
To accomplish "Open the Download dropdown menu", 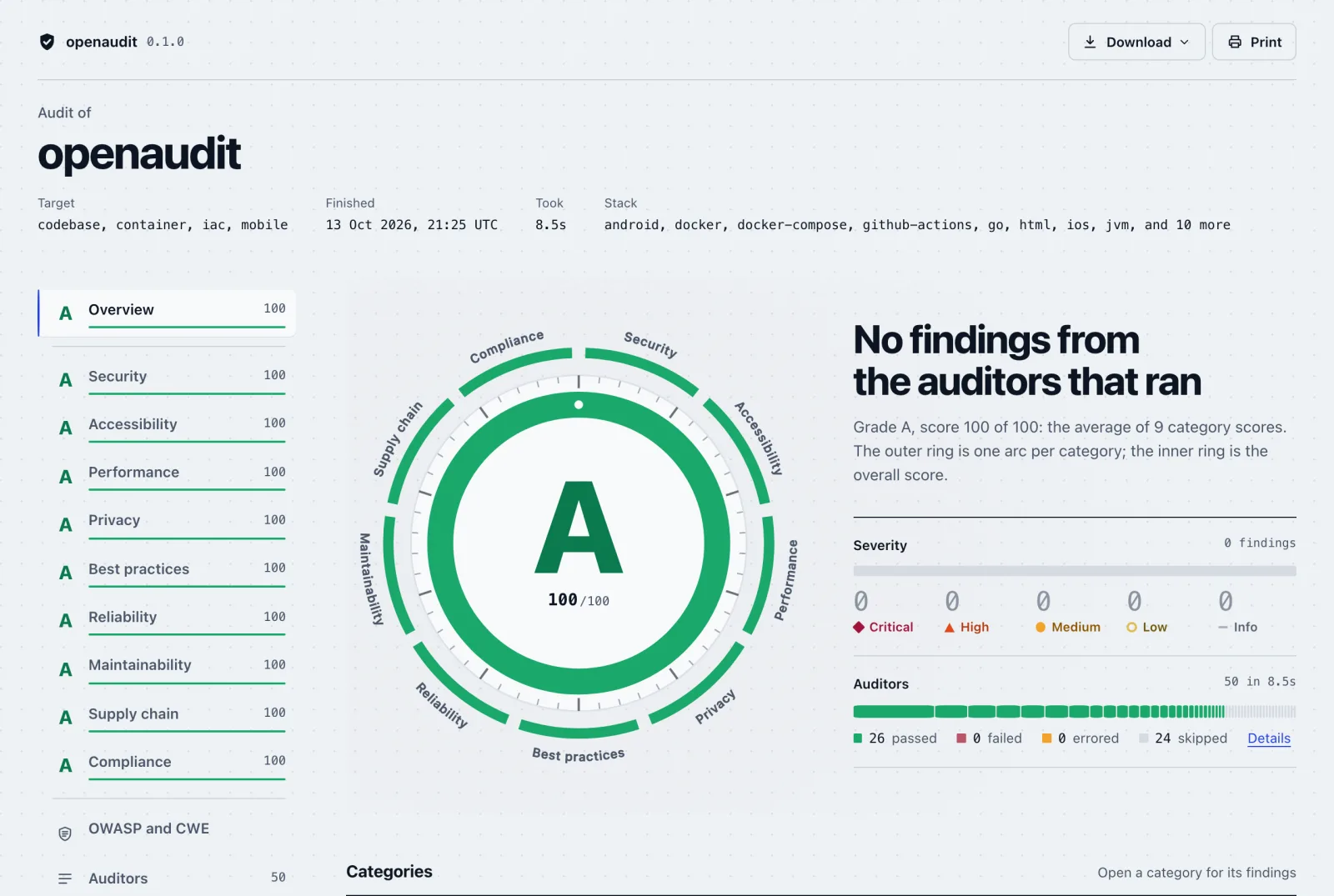I will [1136, 42].
